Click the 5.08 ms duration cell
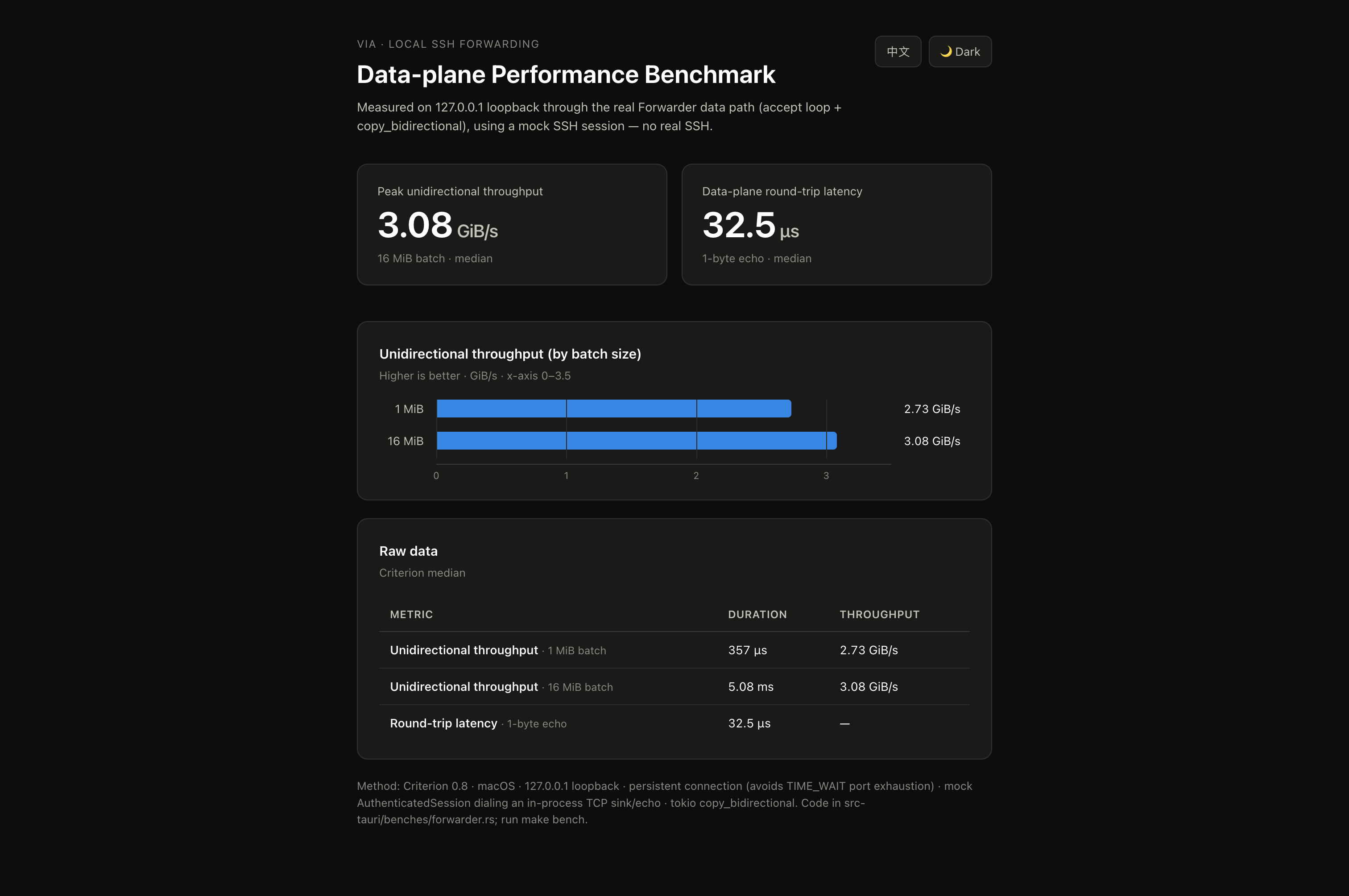 tap(750, 687)
